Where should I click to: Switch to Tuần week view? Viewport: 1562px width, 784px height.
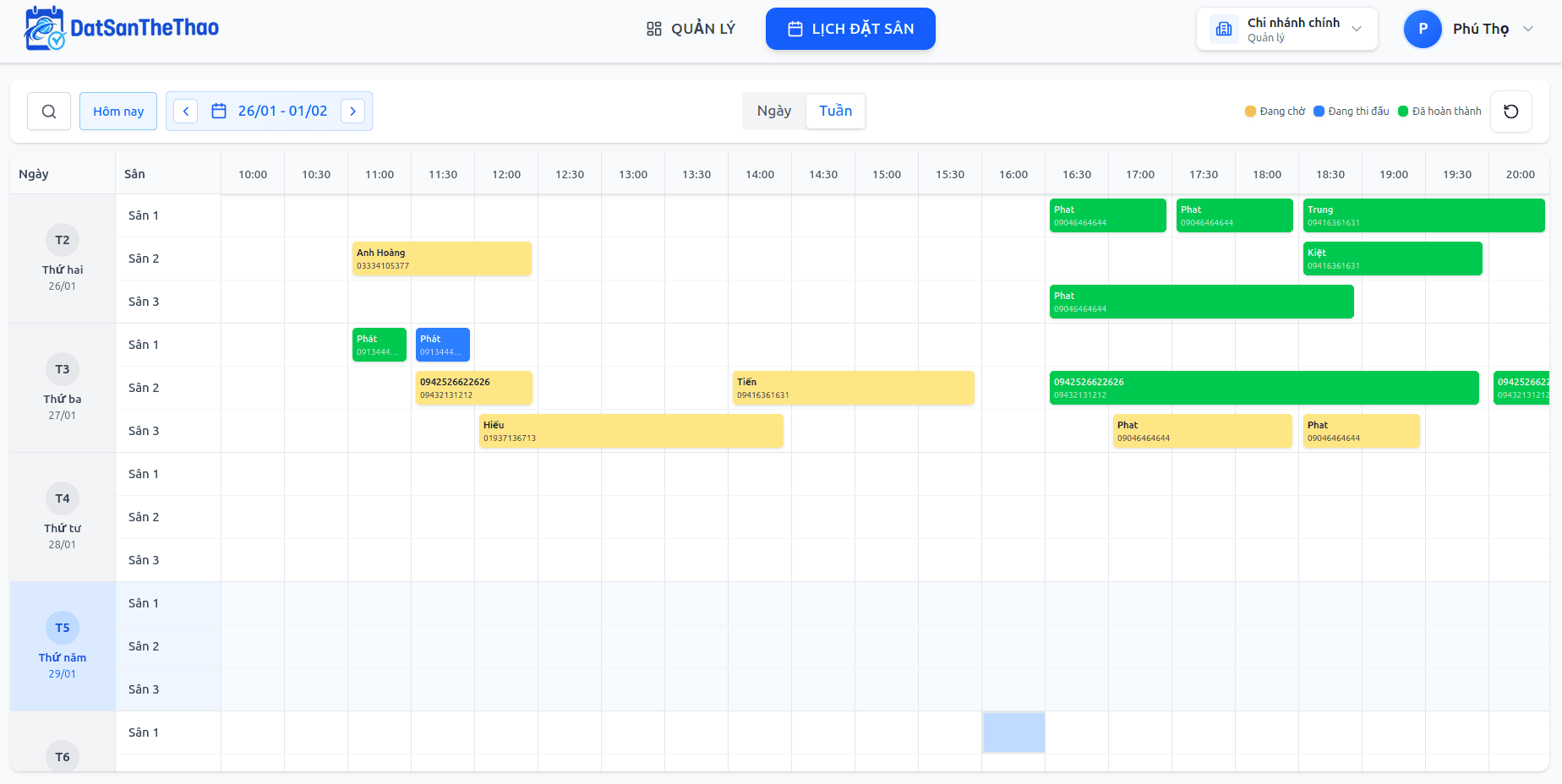[835, 112]
